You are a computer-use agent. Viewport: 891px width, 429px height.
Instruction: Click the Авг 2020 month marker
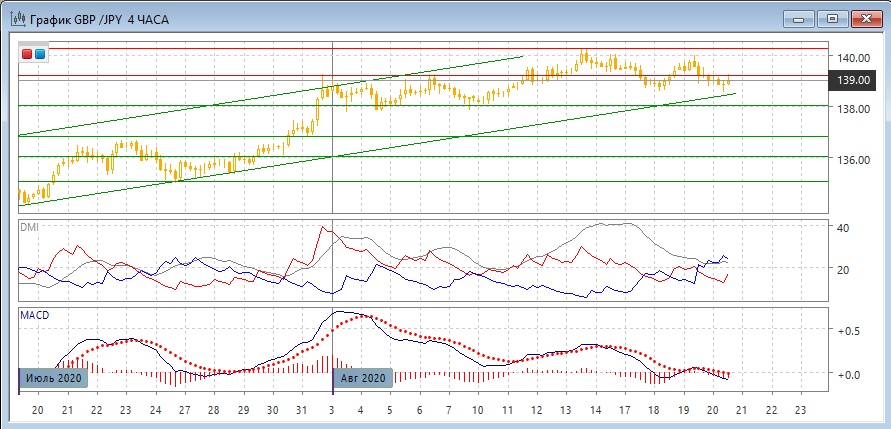tap(361, 378)
